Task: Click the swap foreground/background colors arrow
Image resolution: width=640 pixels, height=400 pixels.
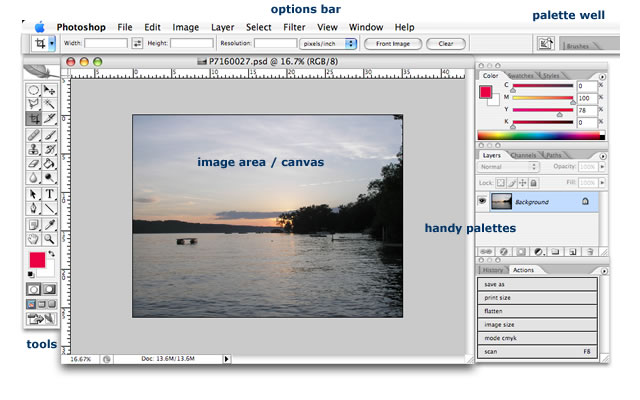Action: click(51, 254)
